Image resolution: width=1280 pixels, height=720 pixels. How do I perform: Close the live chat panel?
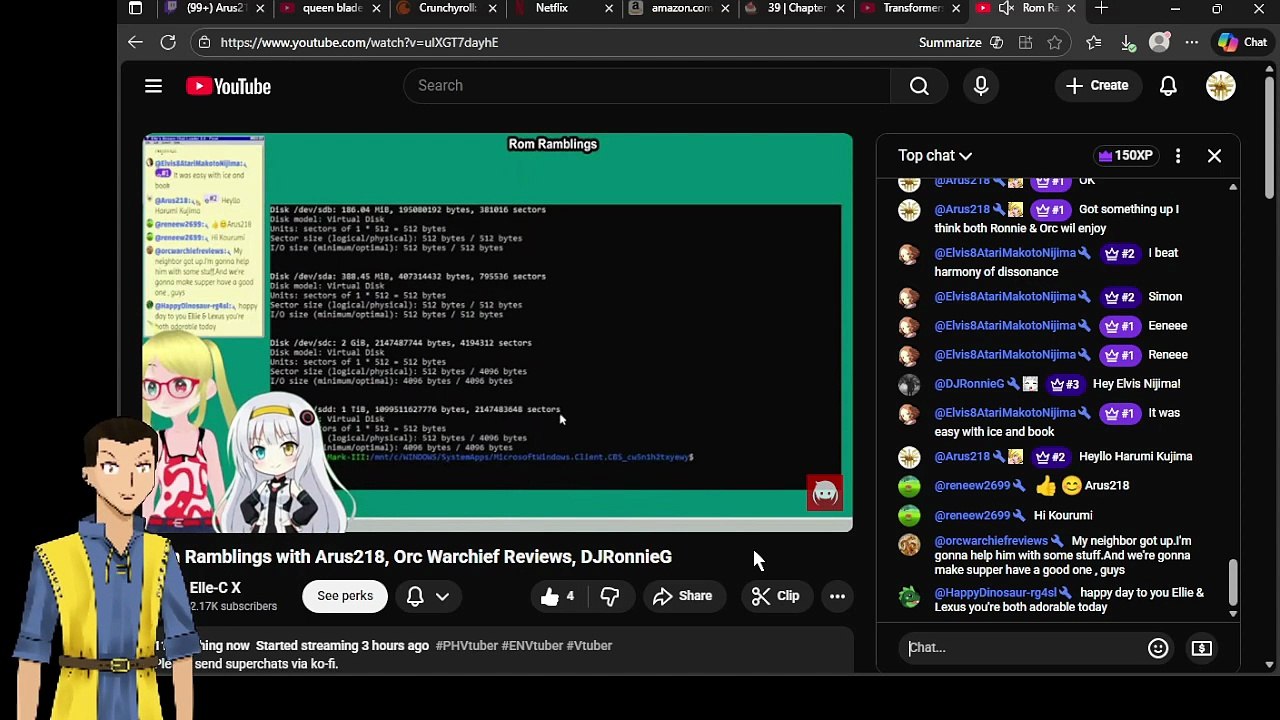coord(1214,156)
